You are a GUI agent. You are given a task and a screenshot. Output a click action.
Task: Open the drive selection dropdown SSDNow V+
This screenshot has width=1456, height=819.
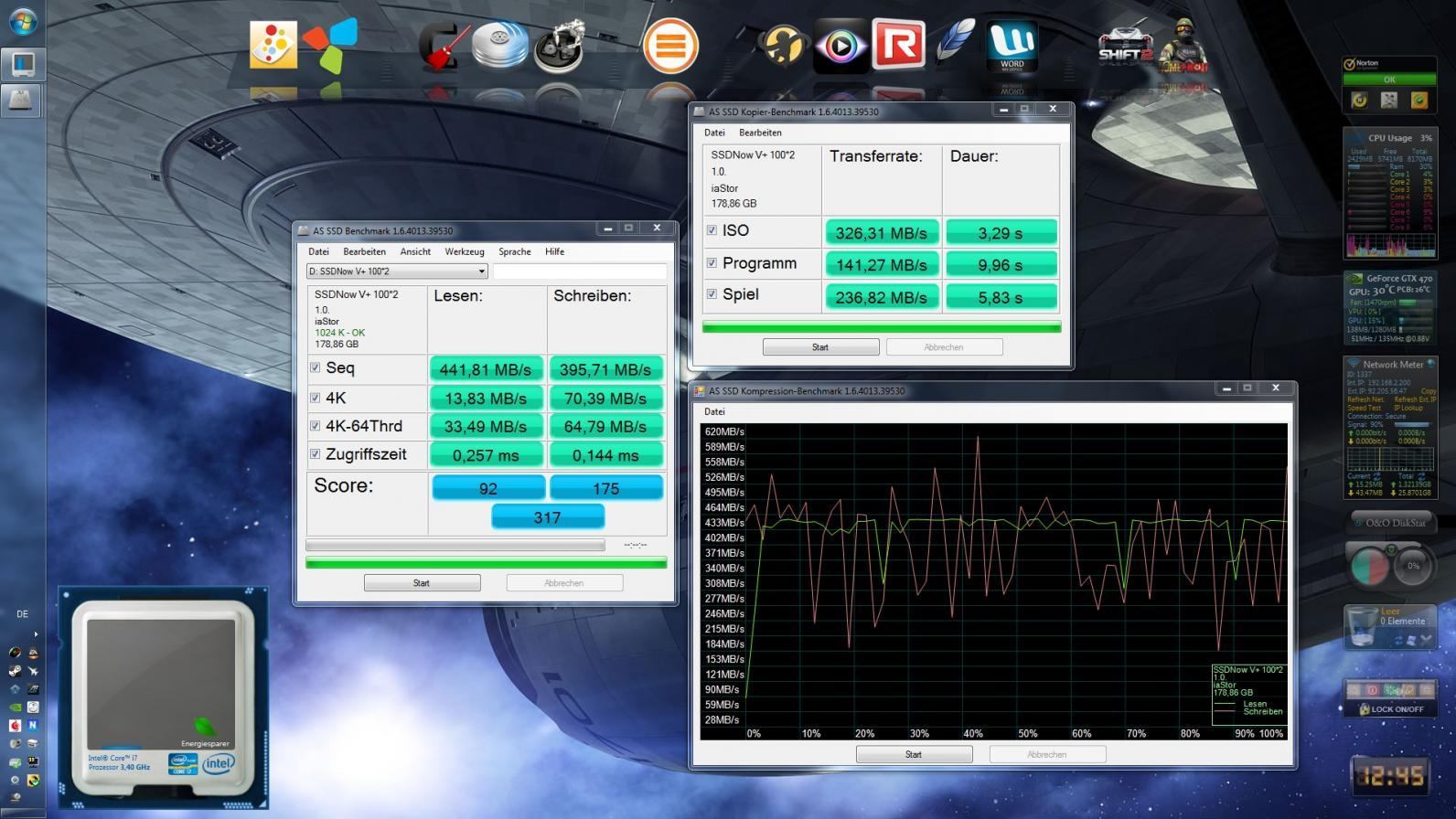tap(396, 271)
